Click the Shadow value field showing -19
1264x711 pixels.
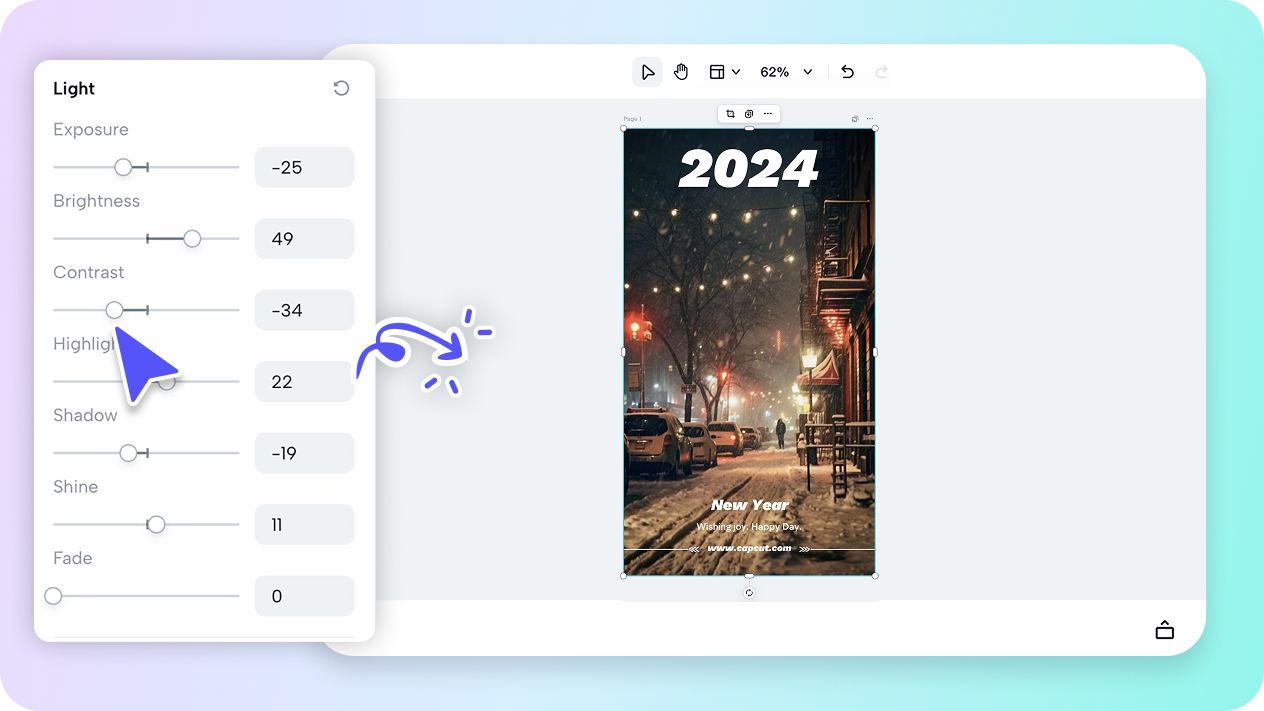tap(304, 452)
